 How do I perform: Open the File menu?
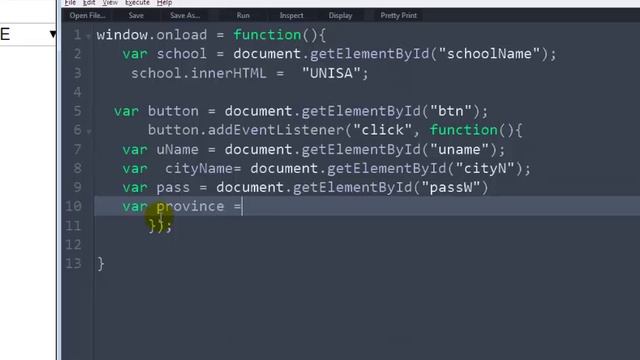[x=70, y=2]
